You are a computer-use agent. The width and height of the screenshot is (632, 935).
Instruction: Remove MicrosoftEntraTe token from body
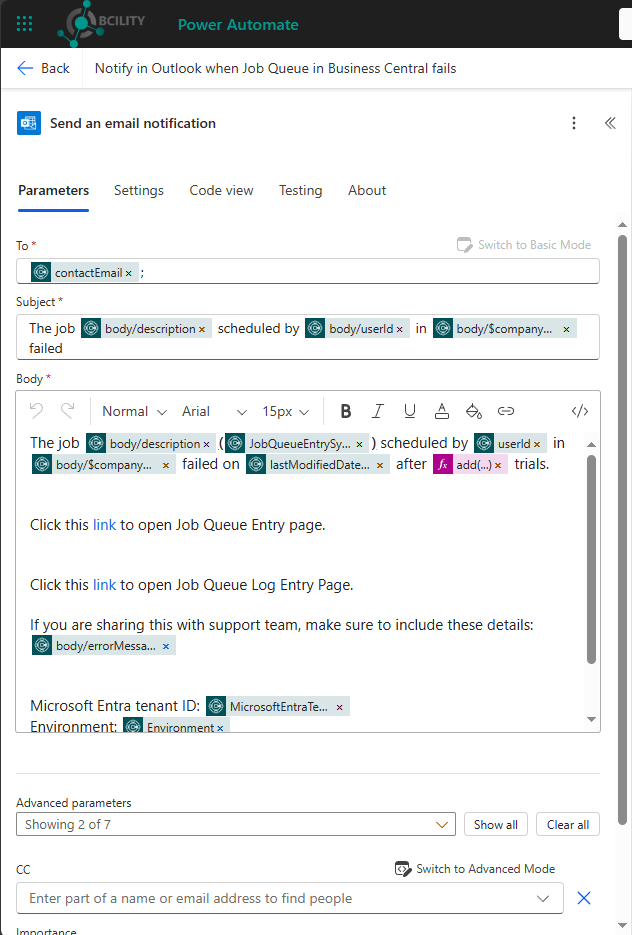click(339, 707)
